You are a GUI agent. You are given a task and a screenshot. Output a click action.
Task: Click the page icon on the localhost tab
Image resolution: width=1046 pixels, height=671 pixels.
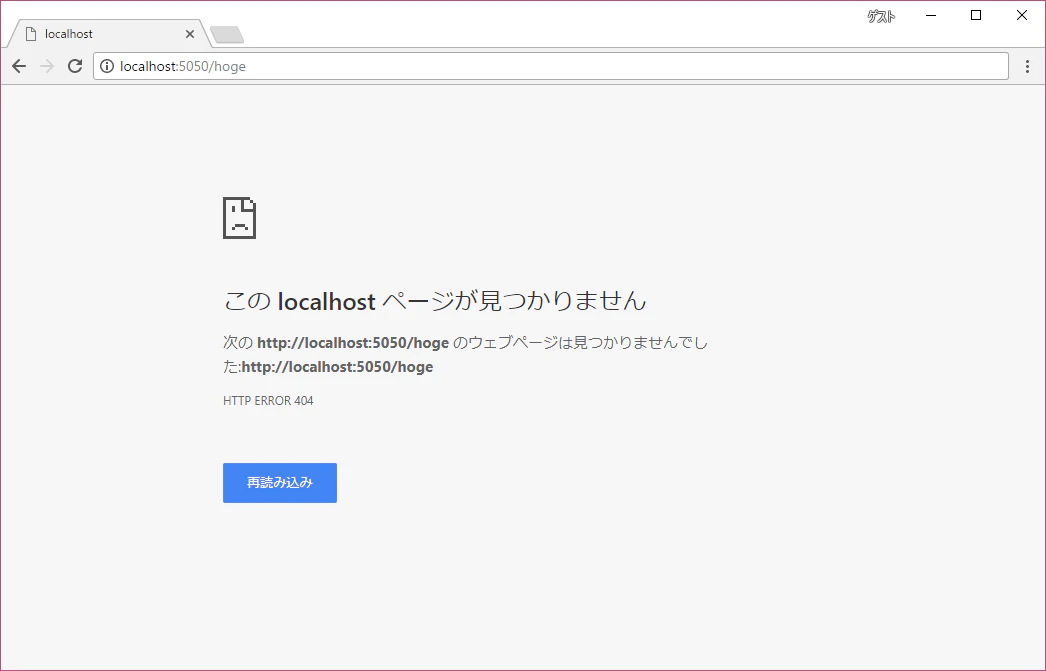31,34
